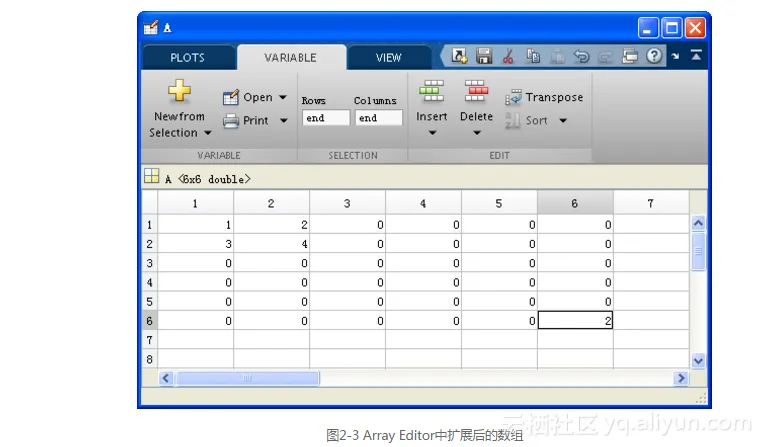This screenshot has height=447, width=763.
Task: Click the Transpose button
Action: click(544, 97)
